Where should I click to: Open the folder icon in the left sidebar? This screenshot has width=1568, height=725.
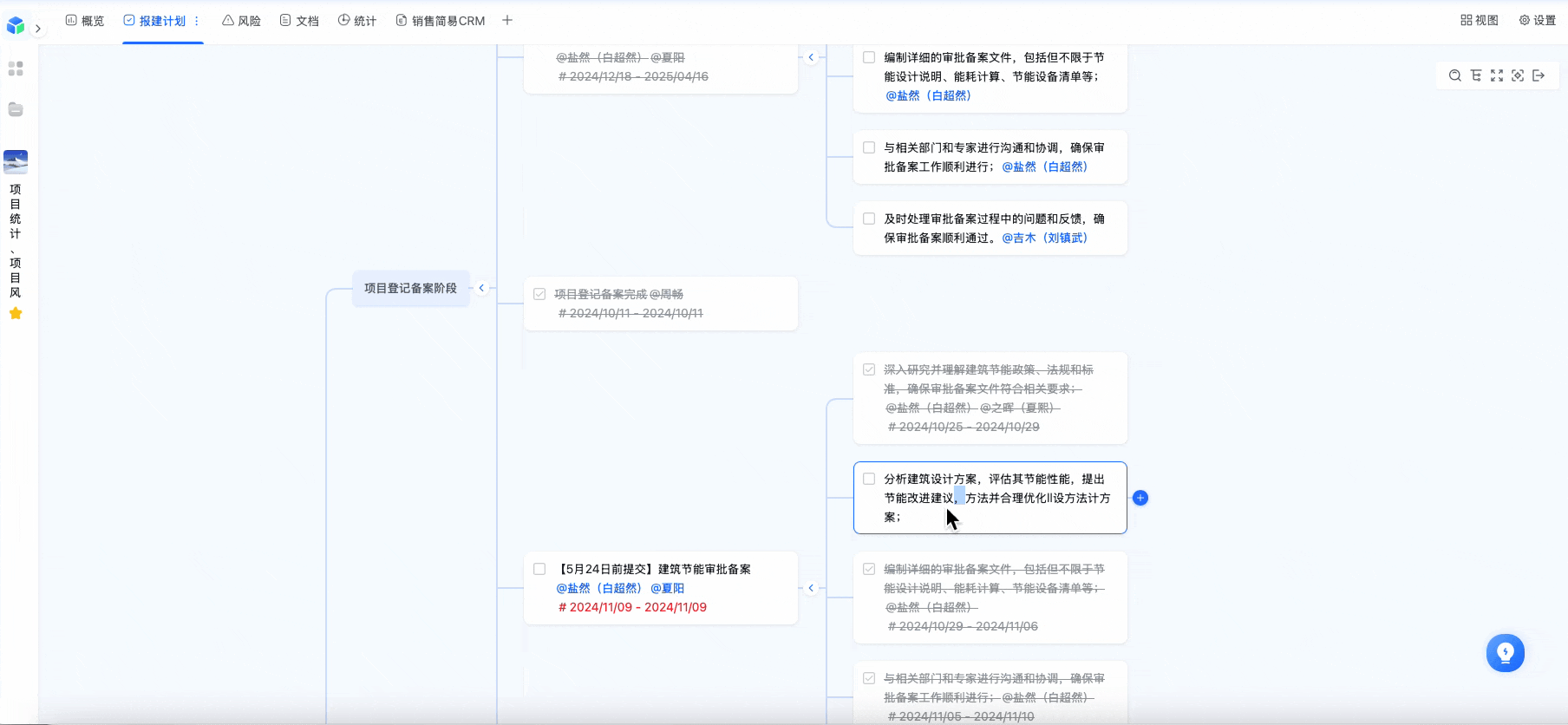pyautogui.click(x=16, y=109)
